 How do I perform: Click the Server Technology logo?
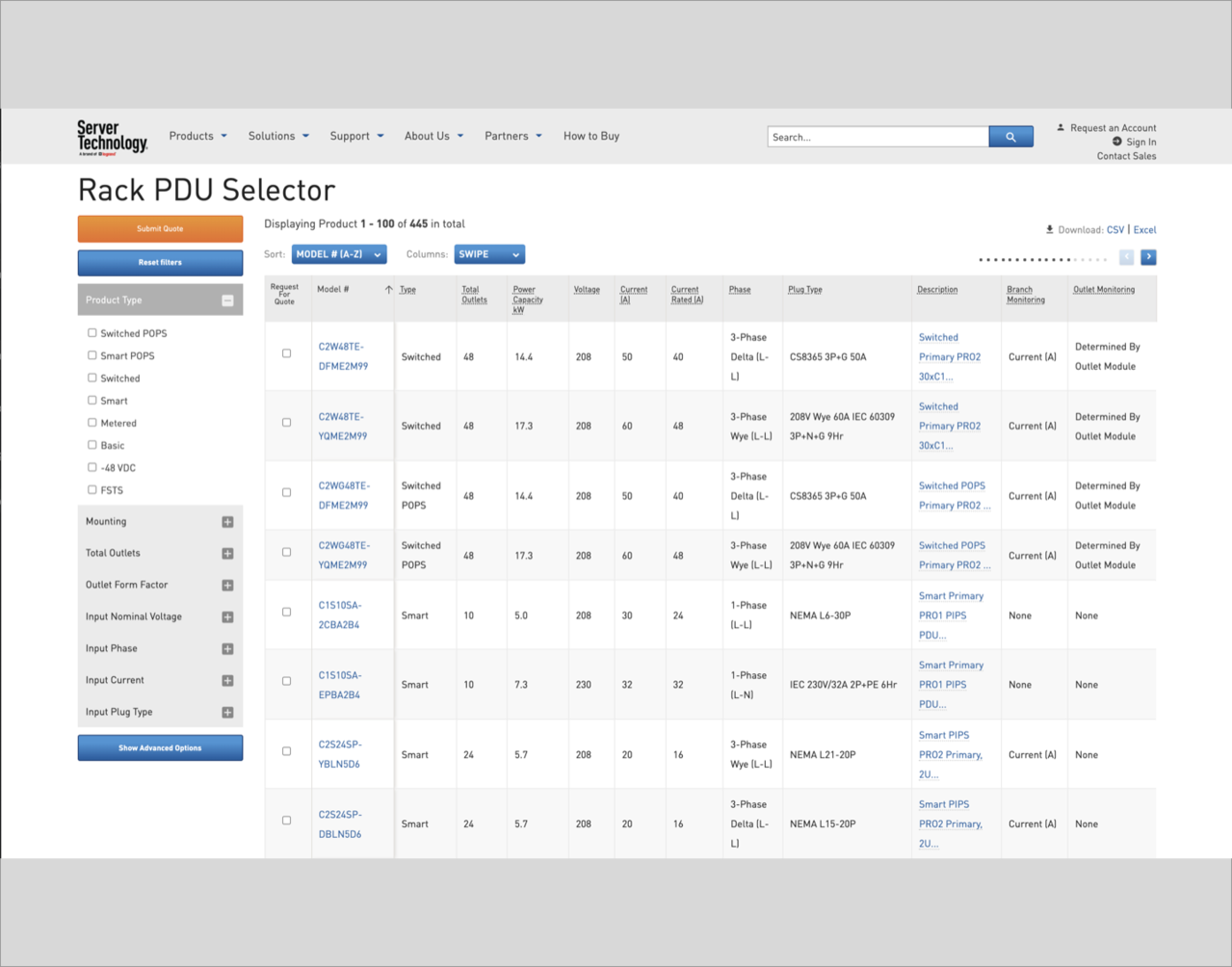[113, 138]
